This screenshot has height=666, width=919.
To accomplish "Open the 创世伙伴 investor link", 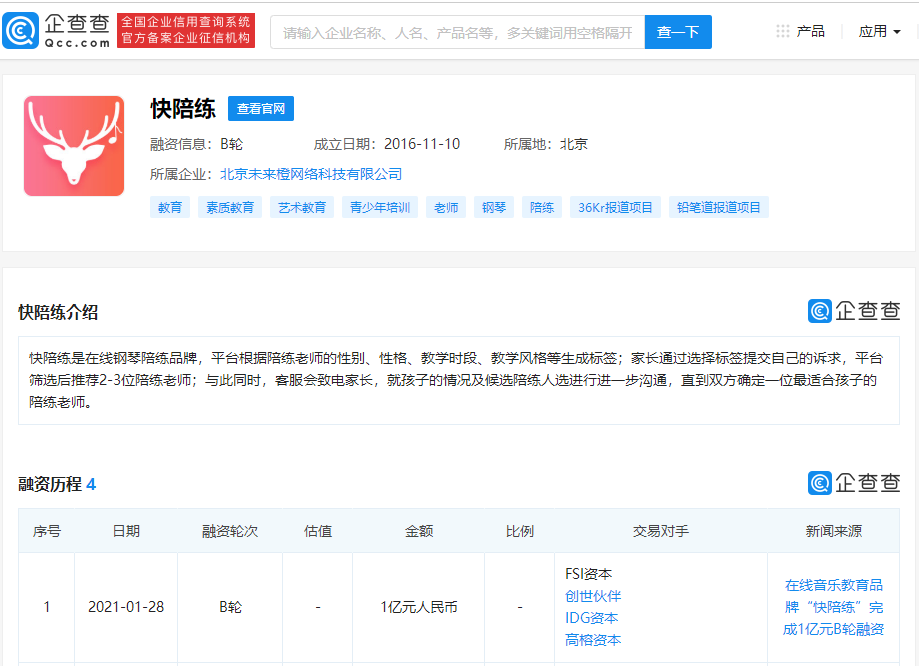I will click(593, 596).
